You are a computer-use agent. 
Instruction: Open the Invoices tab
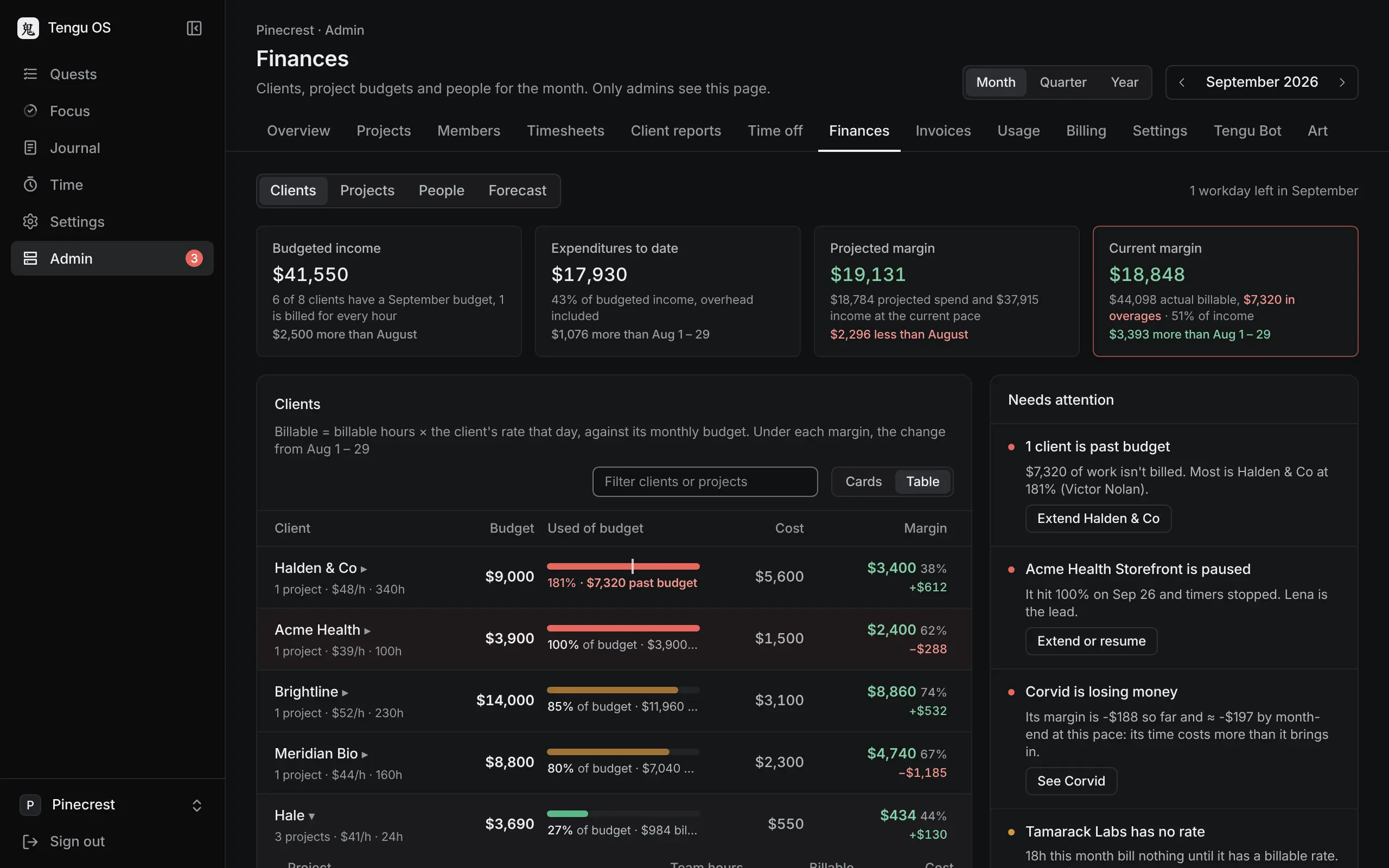(x=943, y=131)
